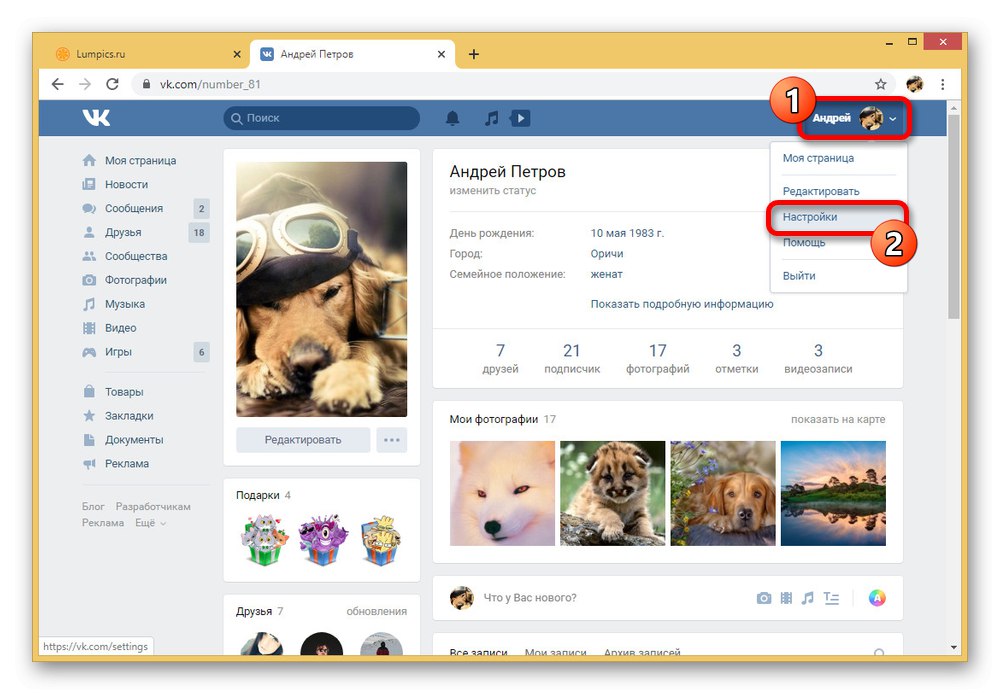The width and height of the screenshot is (1000, 694).
Task: Click the note icon beside Музыка
Action: tap(89, 304)
